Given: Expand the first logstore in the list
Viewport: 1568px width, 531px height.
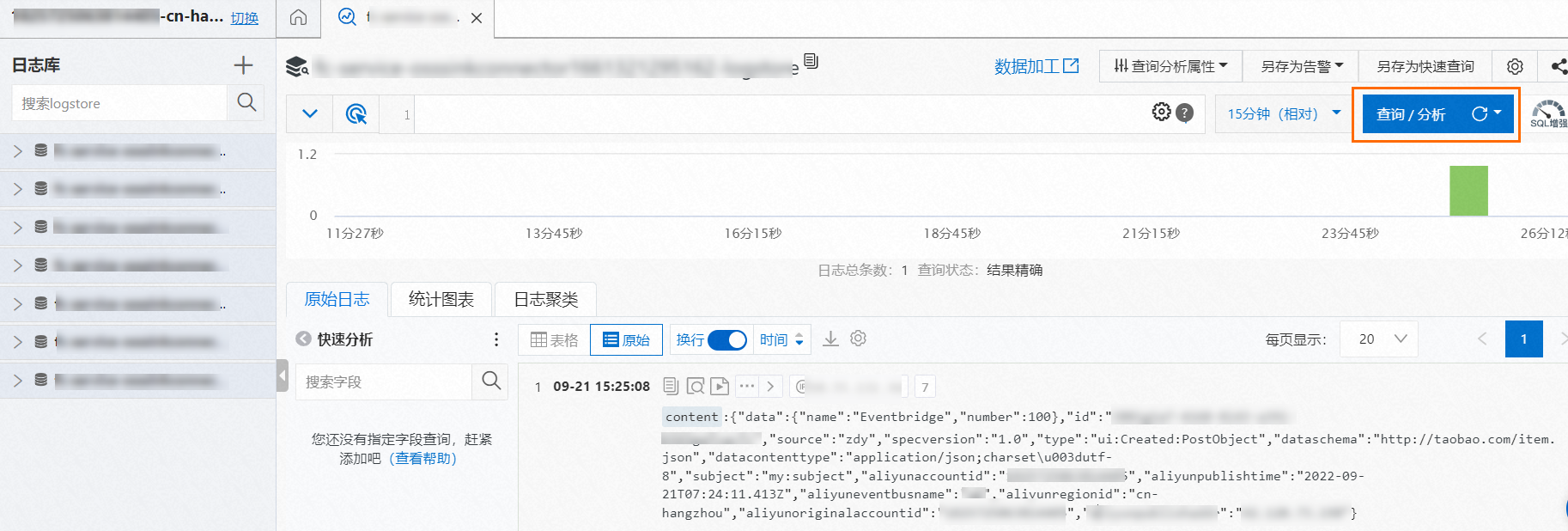Looking at the screenshot, I should click(17, 151).
